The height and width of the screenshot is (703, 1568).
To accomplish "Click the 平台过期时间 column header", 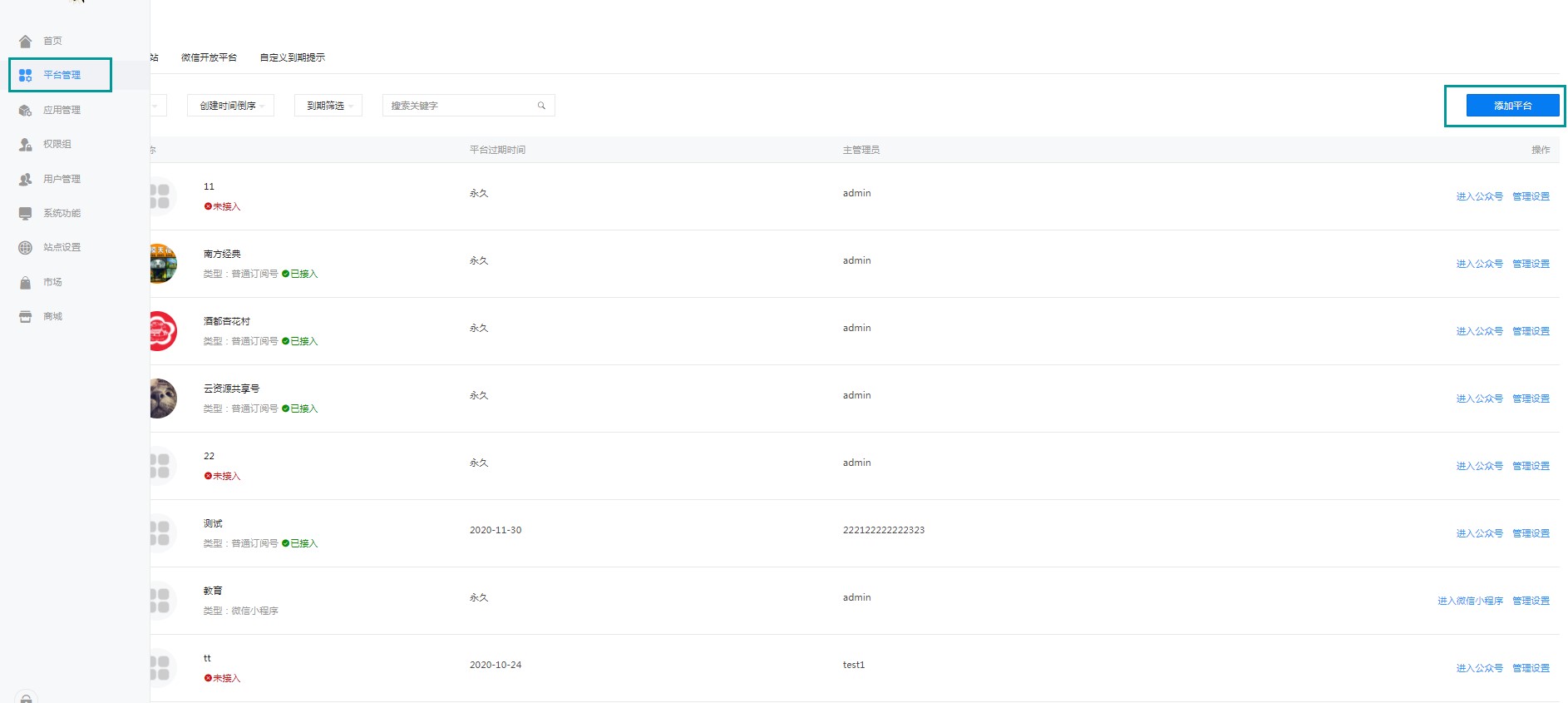I will [x=497, y=150].
